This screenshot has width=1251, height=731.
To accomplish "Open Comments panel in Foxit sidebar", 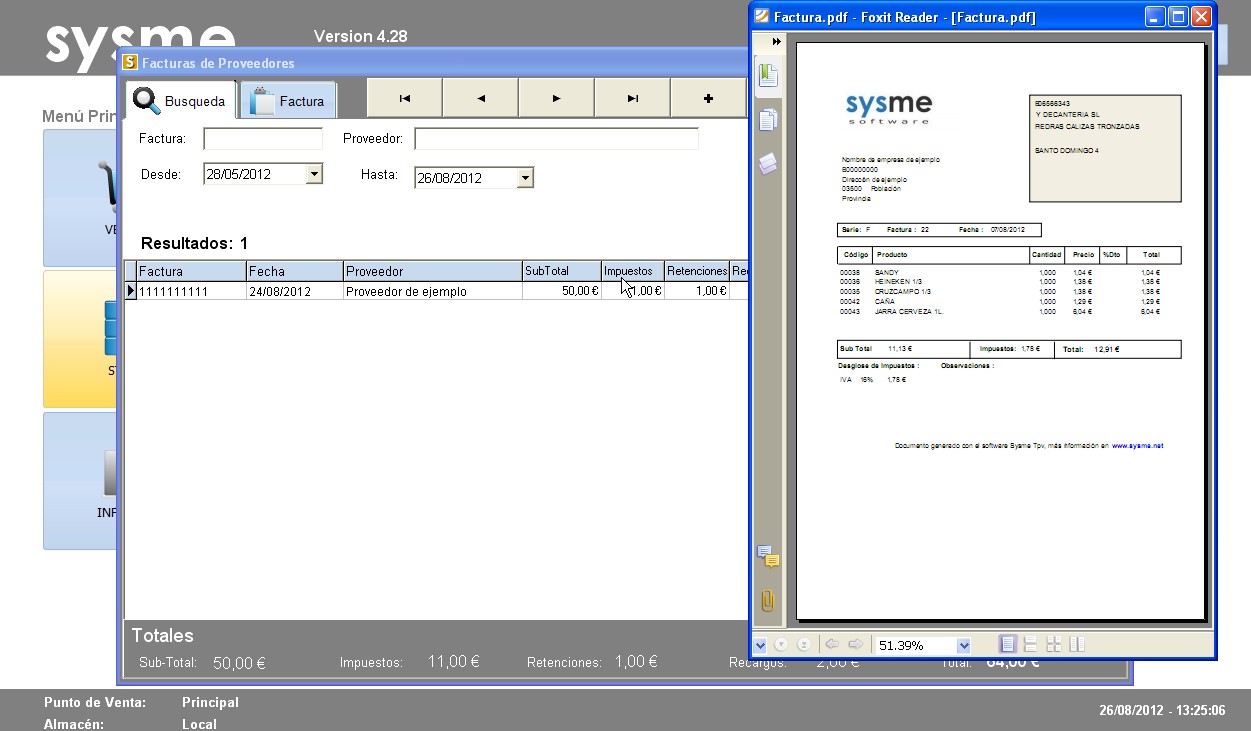I will pos(768,556).
